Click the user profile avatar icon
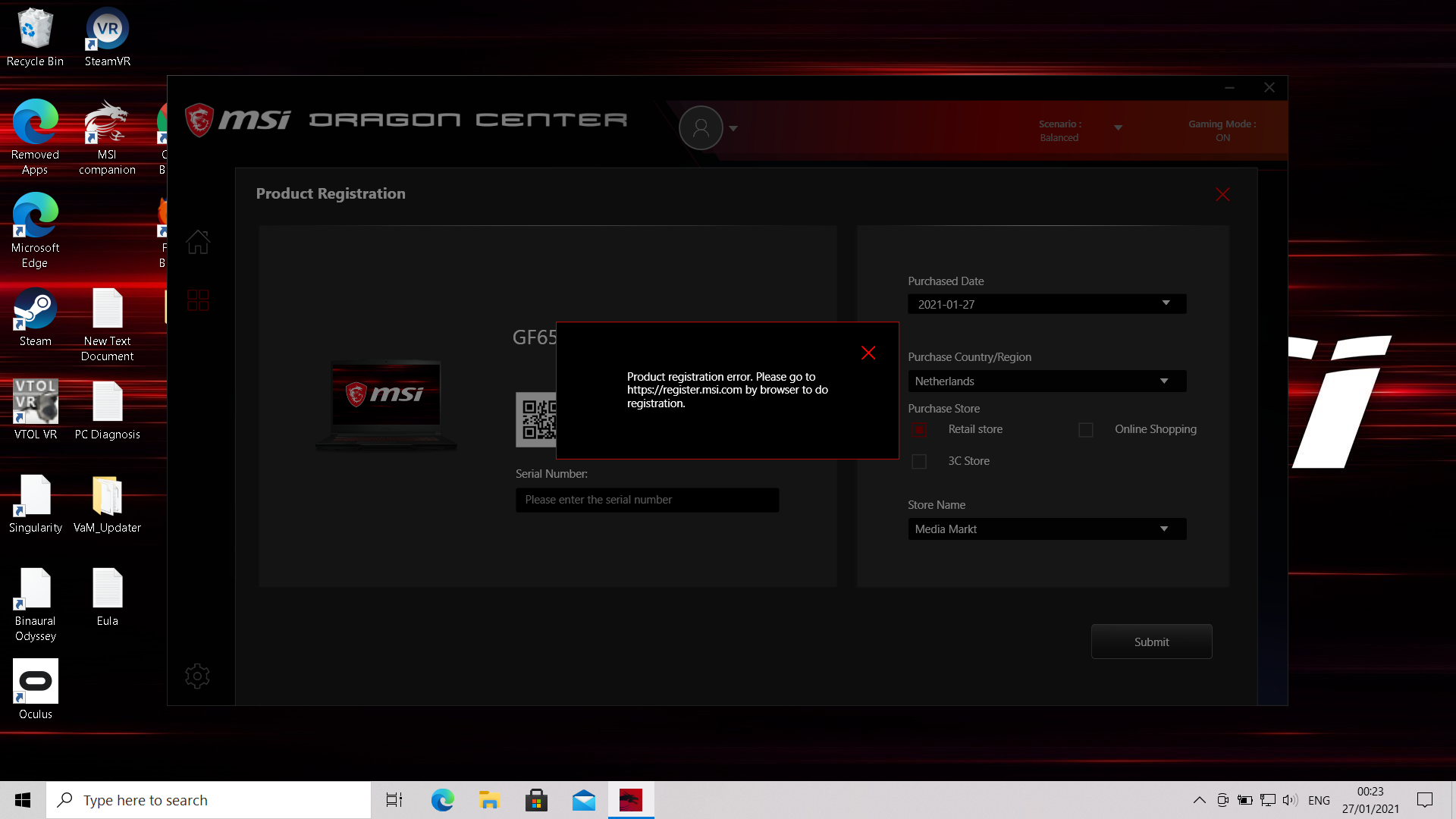 (701, 128)
